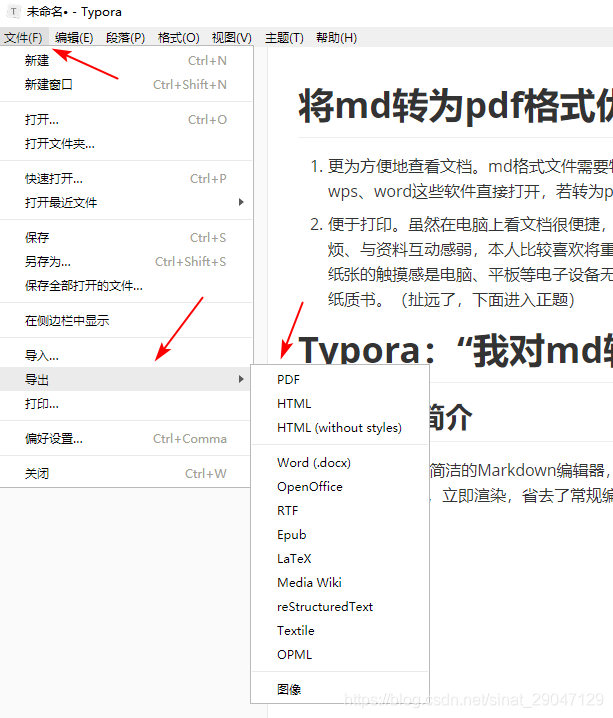Click the text 纸质书。(扯远了,下面进入正题)
Screen dimensions: 613x718
pyautogui.click(x=451, y=300)
